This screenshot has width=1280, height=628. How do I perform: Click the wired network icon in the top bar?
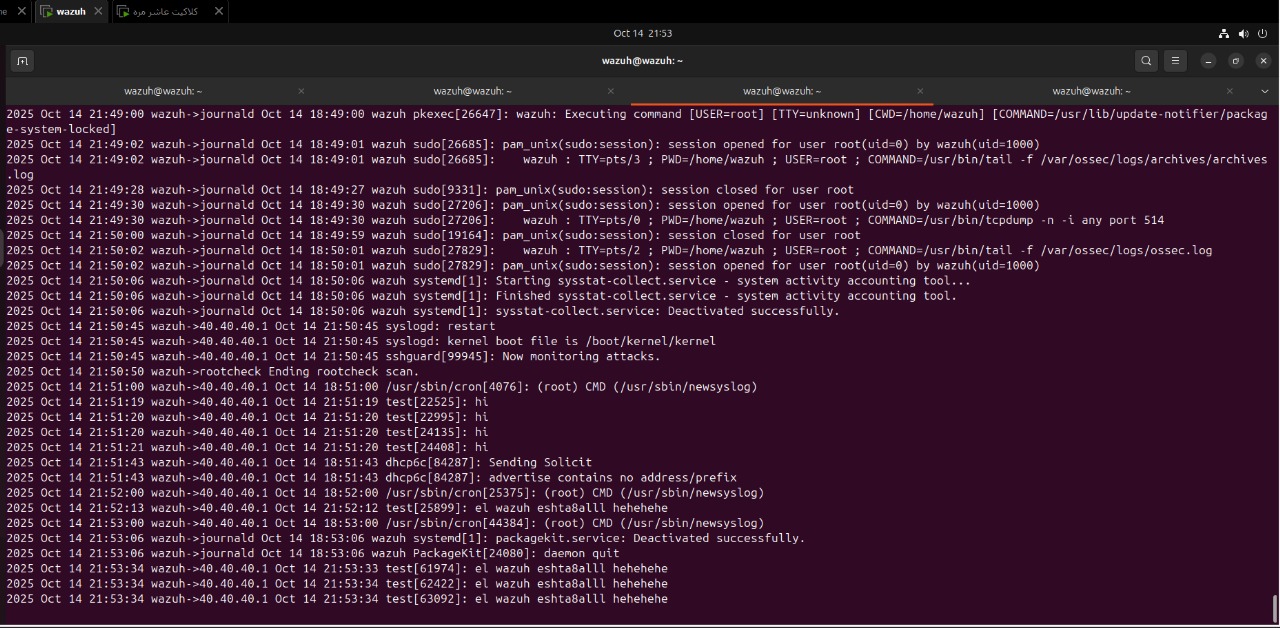pyautogui.click(x=1224, y=34)
